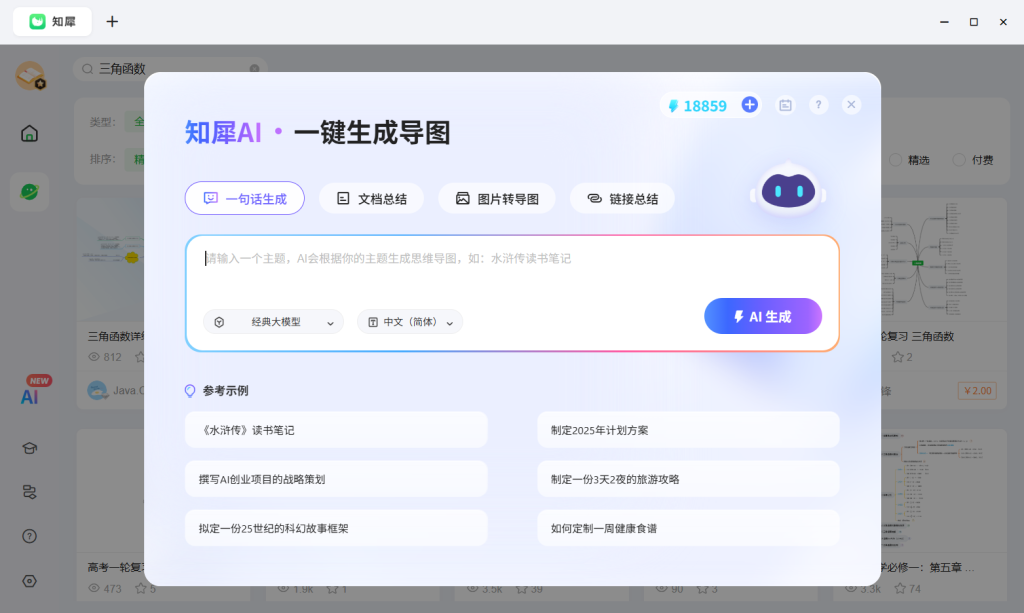Clear the 三角函数 search text
The width and height of the screenshot is (1024, 613).
pyautogui.click(x=255, y=69)
